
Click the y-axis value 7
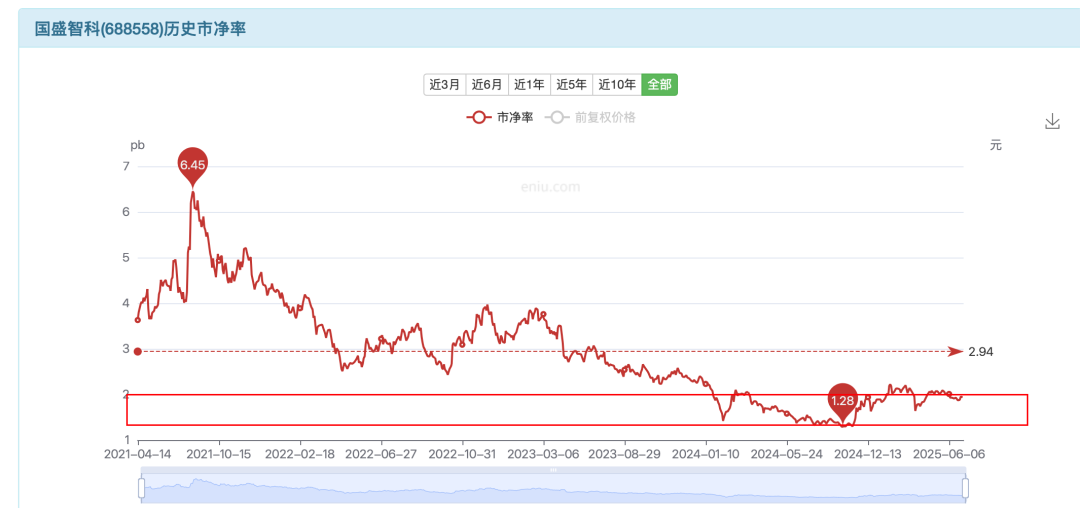pos(126,167)
